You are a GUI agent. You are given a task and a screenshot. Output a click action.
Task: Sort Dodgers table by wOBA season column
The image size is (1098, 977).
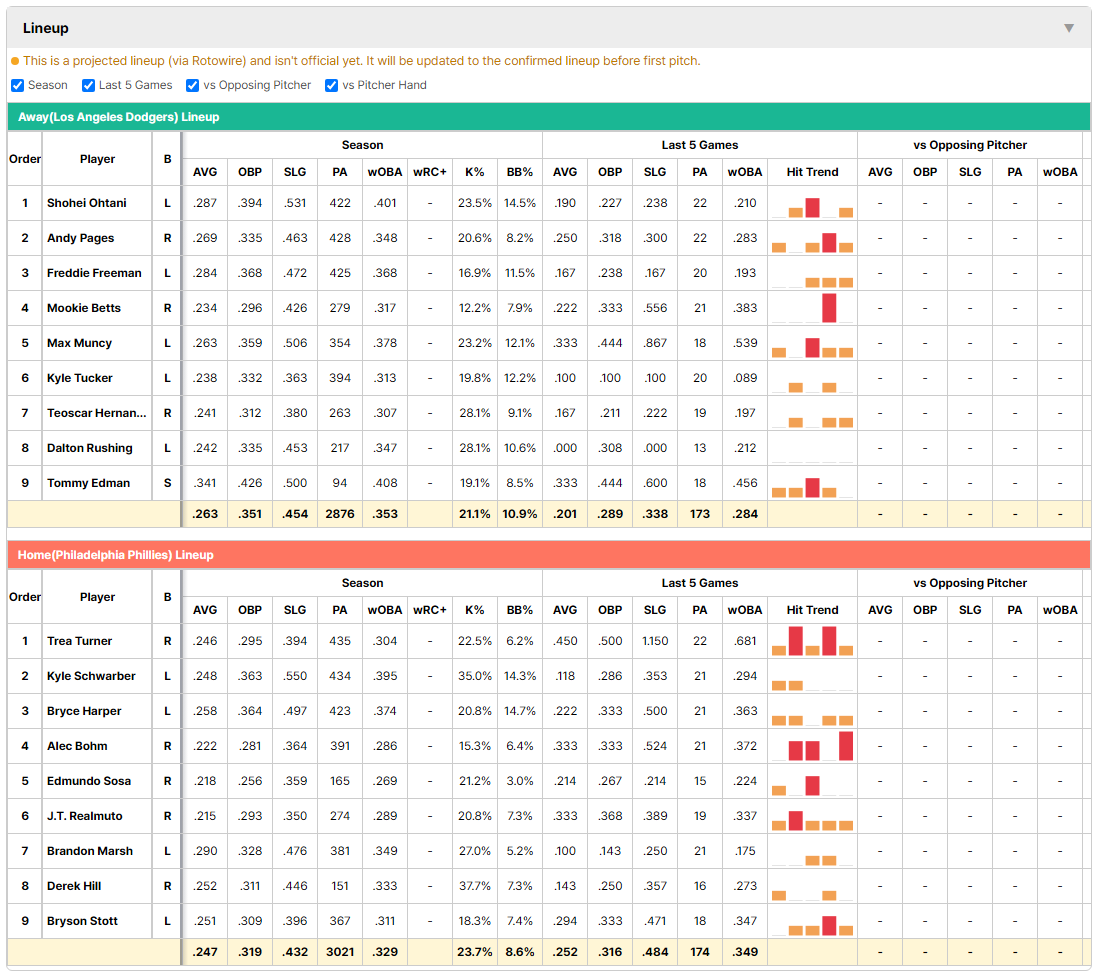[x=384, y=172]
